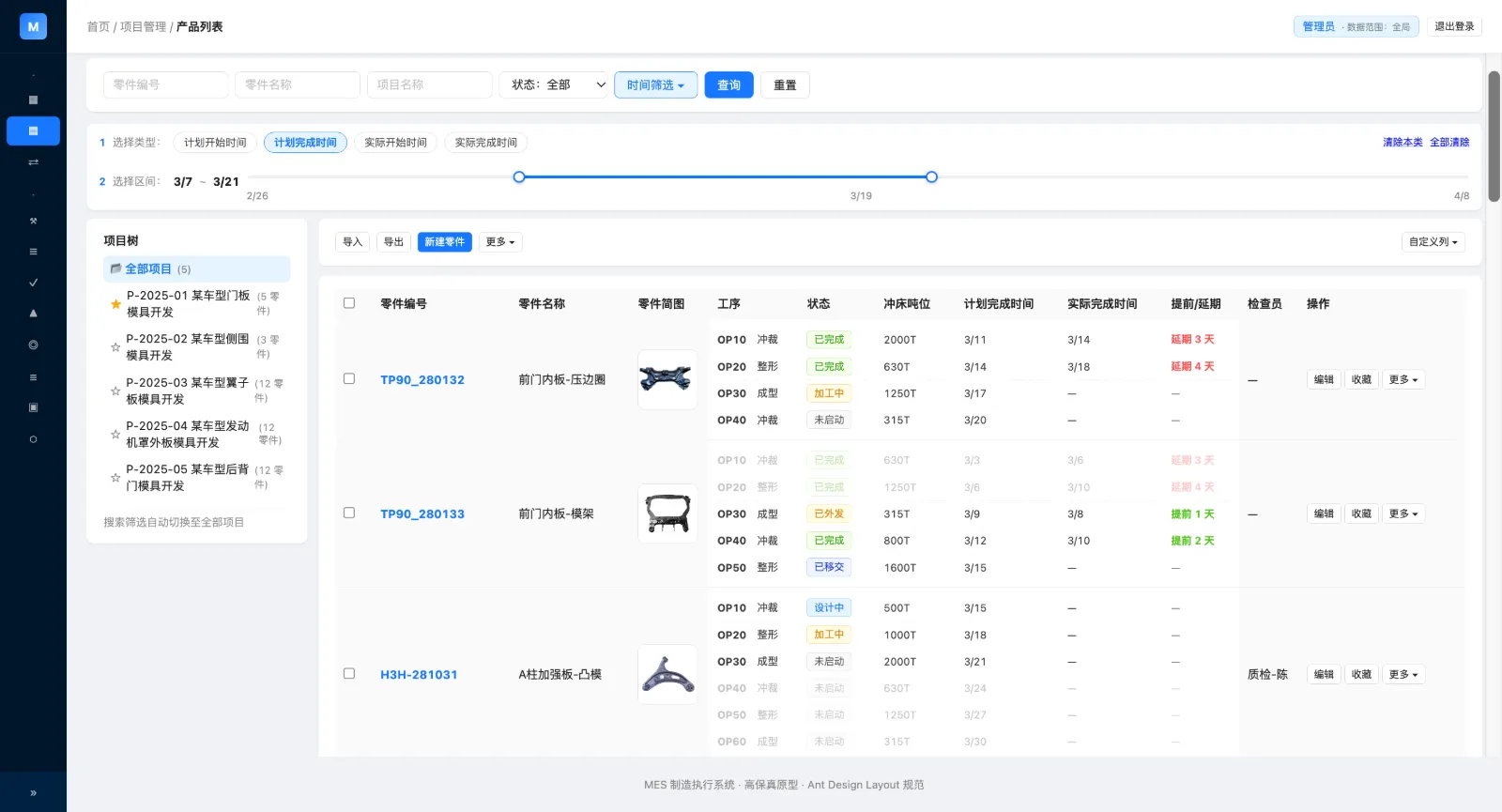The width and height of the screenshot is (1502, 812).
Task: Open the 更多 dropdown beside 新建零件
Action: (500, 242)
